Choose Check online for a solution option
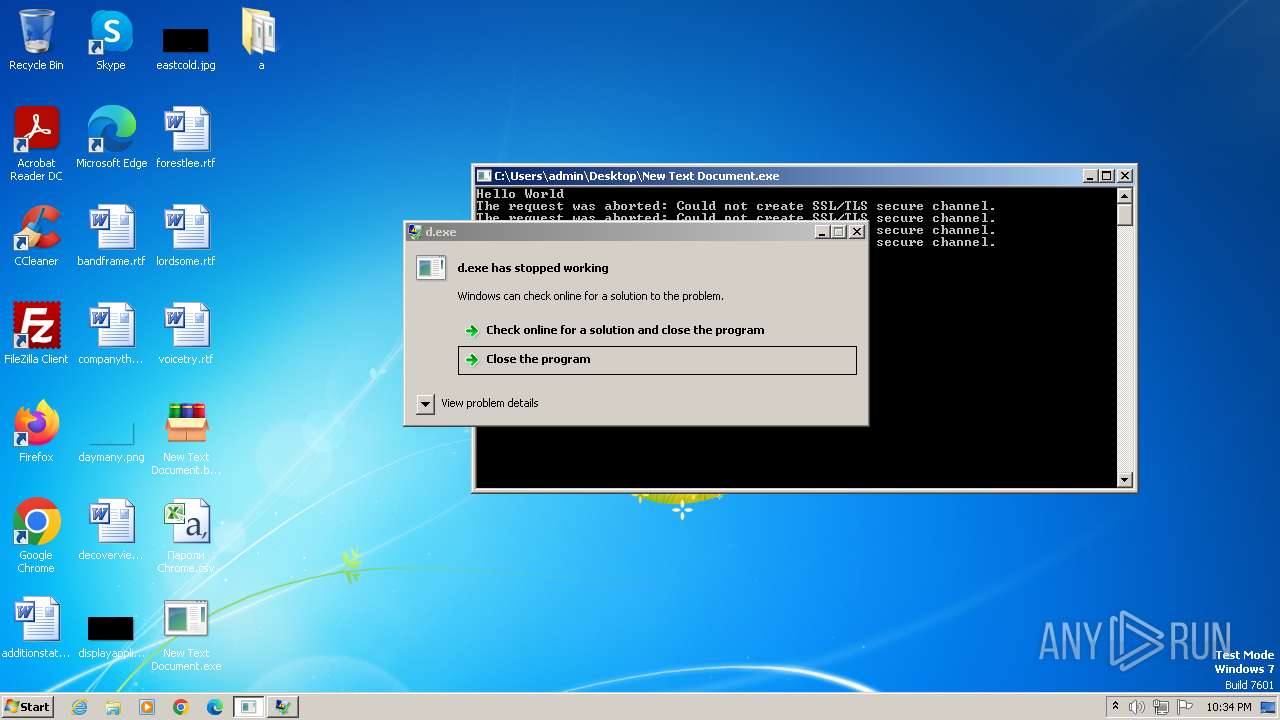 tap(657, 330)
